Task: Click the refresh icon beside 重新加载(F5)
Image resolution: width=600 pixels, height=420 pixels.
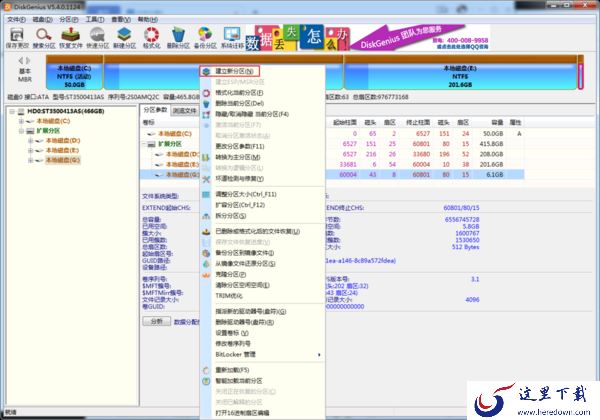Action: coord(206,370)
